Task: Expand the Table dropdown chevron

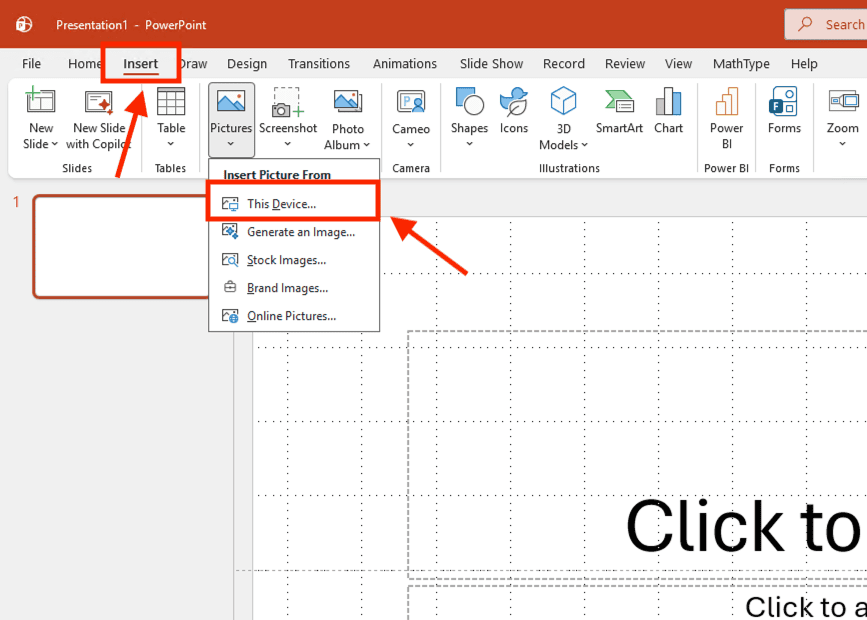Action: tap(171, 144)
